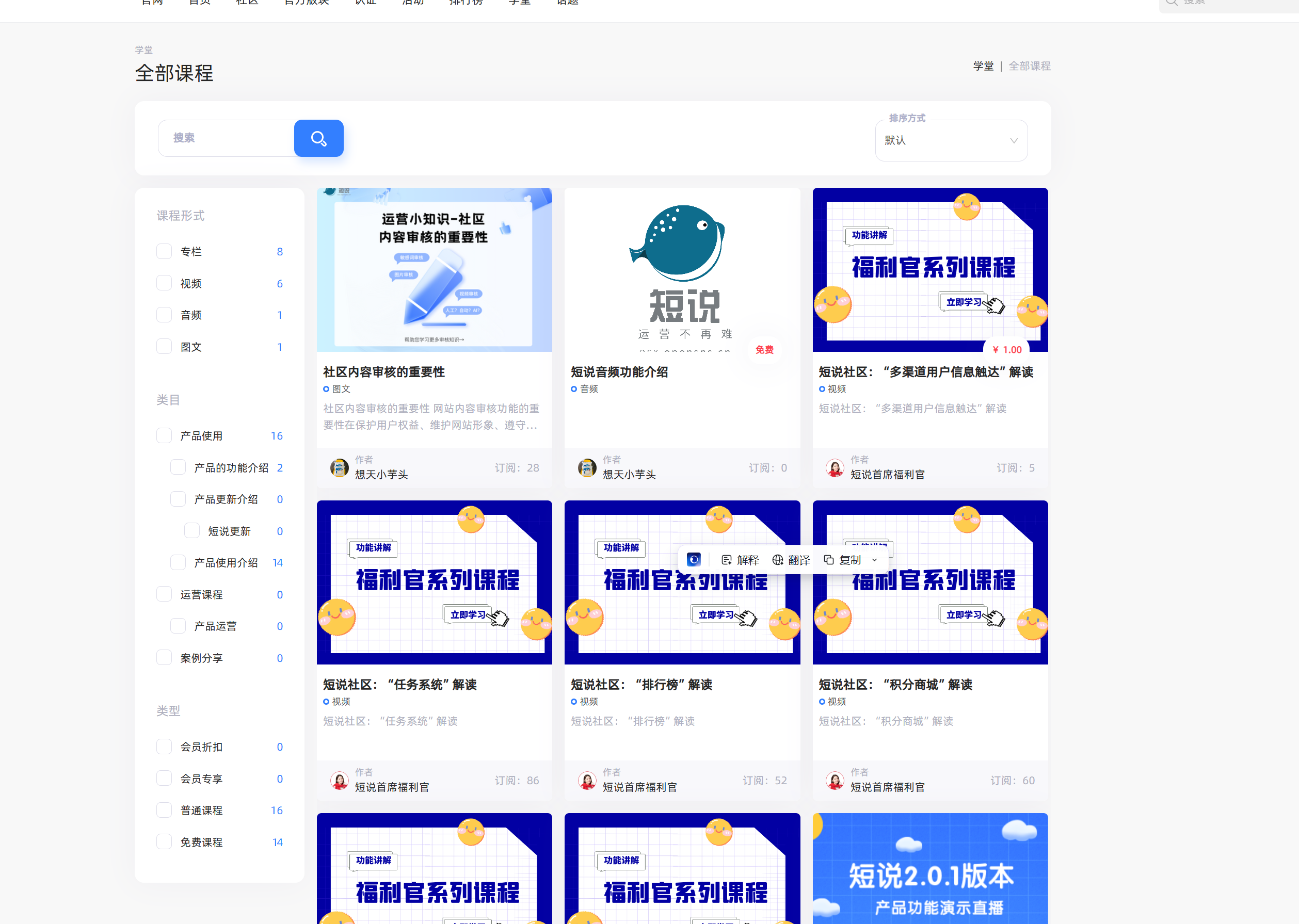The image size is (1299, 924).
Task: Click the 全部课程 breadcrumb link
Action: (x=1029, y=66)
